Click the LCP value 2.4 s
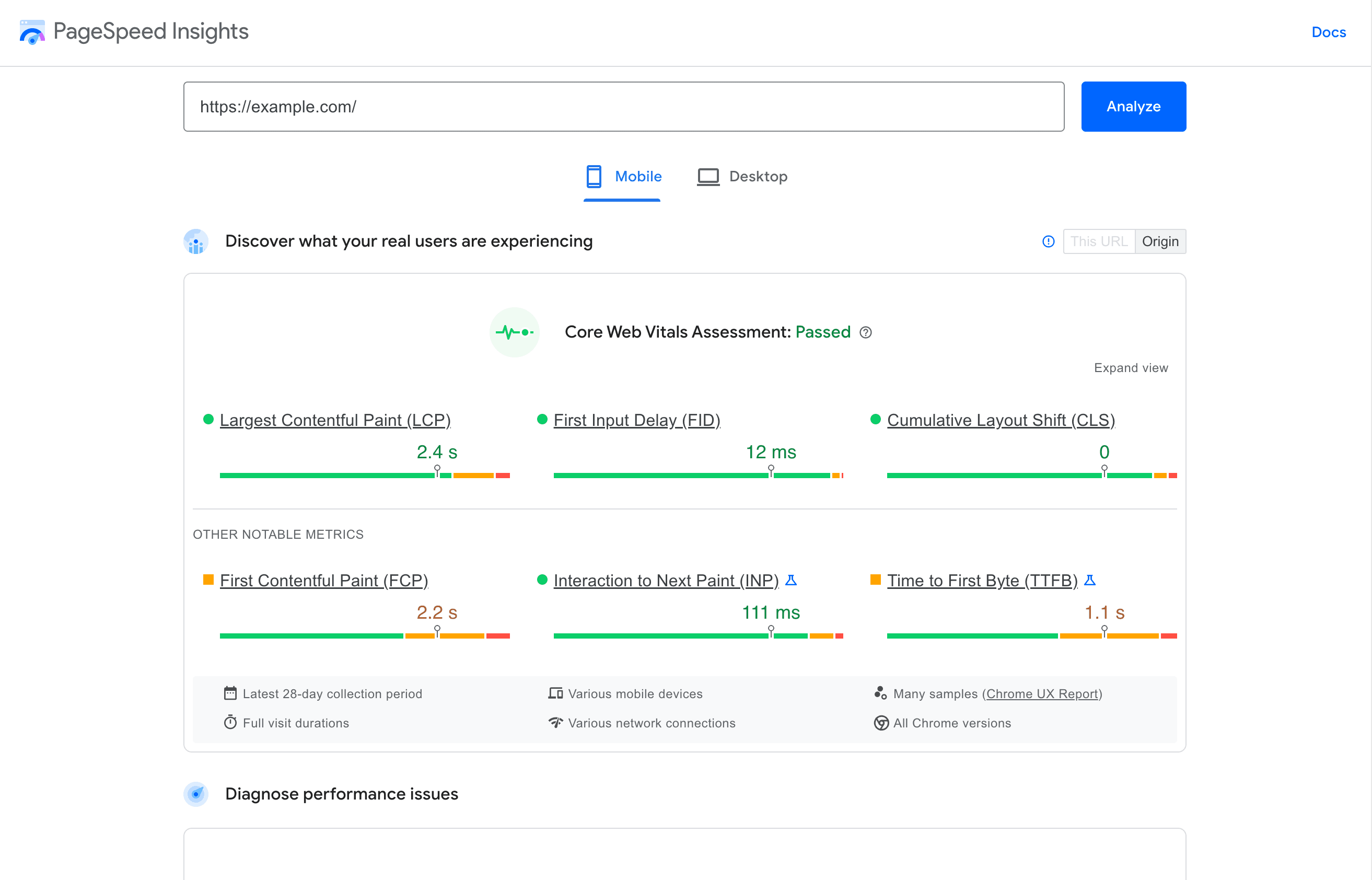 [437, 452]
